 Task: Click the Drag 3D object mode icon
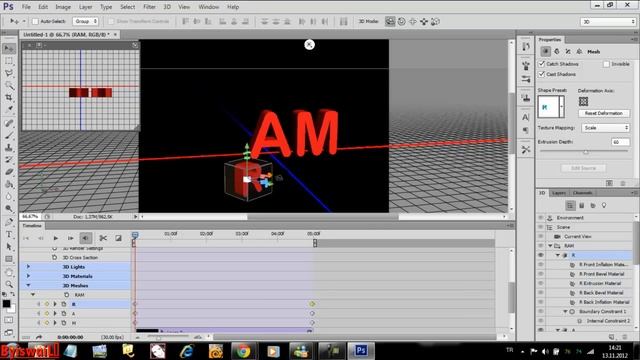point(413,21)
